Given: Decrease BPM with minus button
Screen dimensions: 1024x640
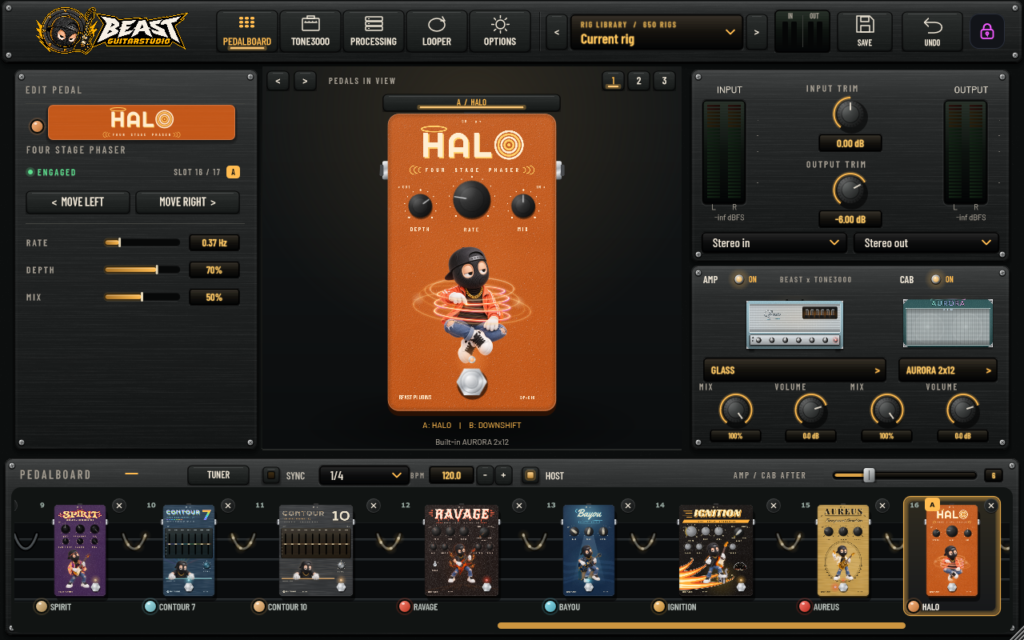Looking at the screenshot, I should (485, 475).
